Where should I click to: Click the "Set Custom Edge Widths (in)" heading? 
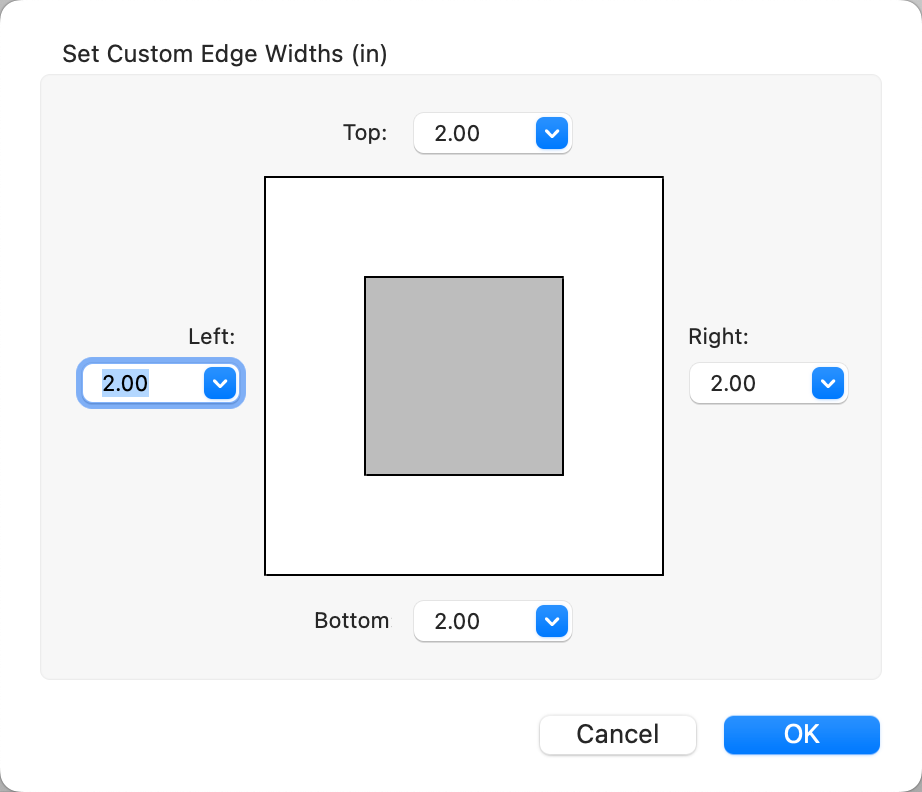[x=224, y=53]
